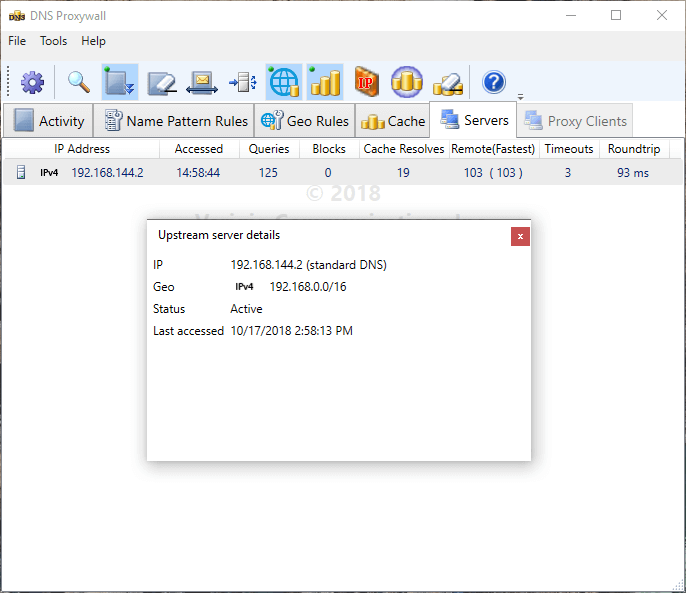Viewport: 686px width, 593px height.
Task: Click the Status value Active
Action: point(246,309)
